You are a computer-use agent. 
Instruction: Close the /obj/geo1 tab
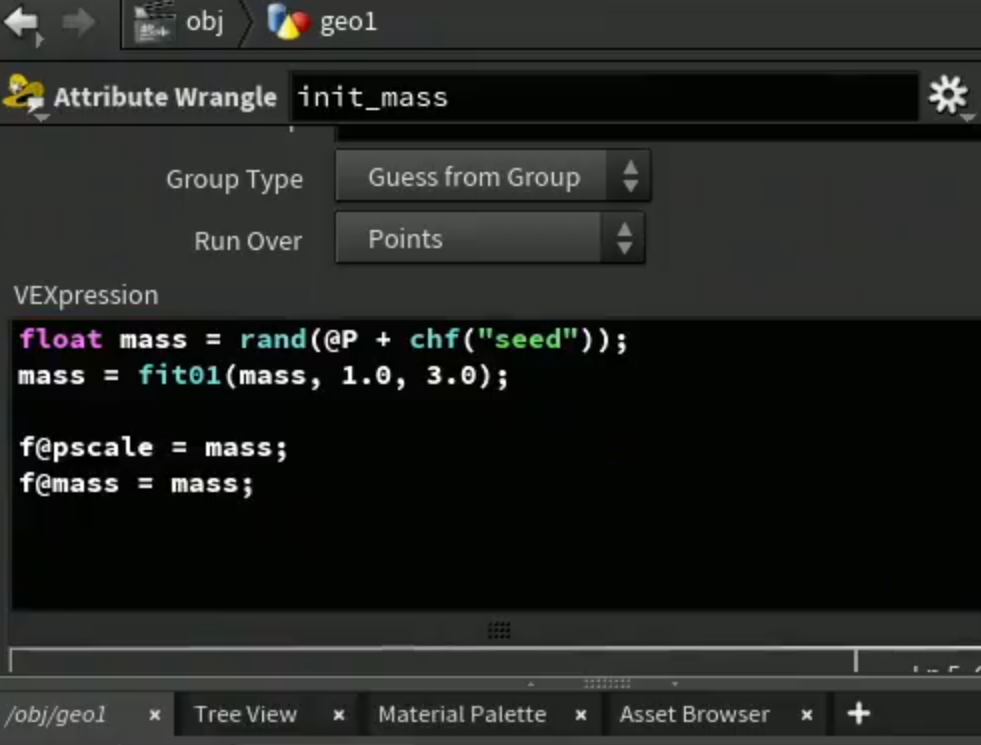click(x=155, y=715)
